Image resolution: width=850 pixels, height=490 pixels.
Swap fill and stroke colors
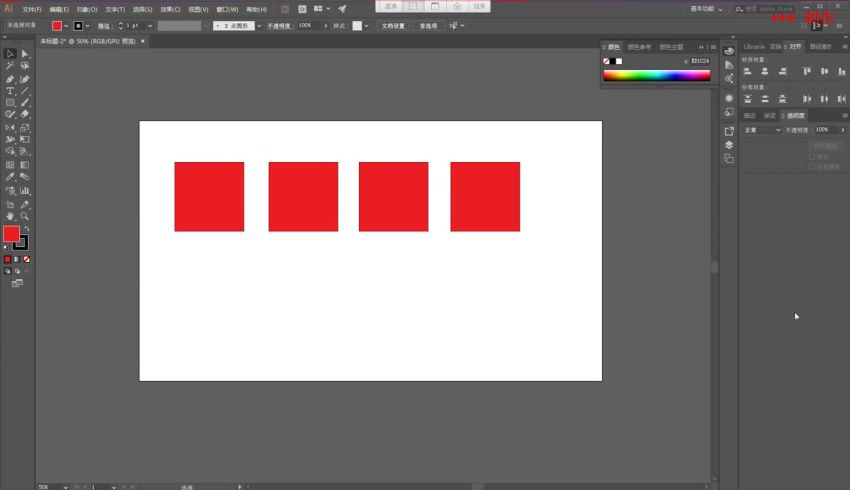point(27,229)
